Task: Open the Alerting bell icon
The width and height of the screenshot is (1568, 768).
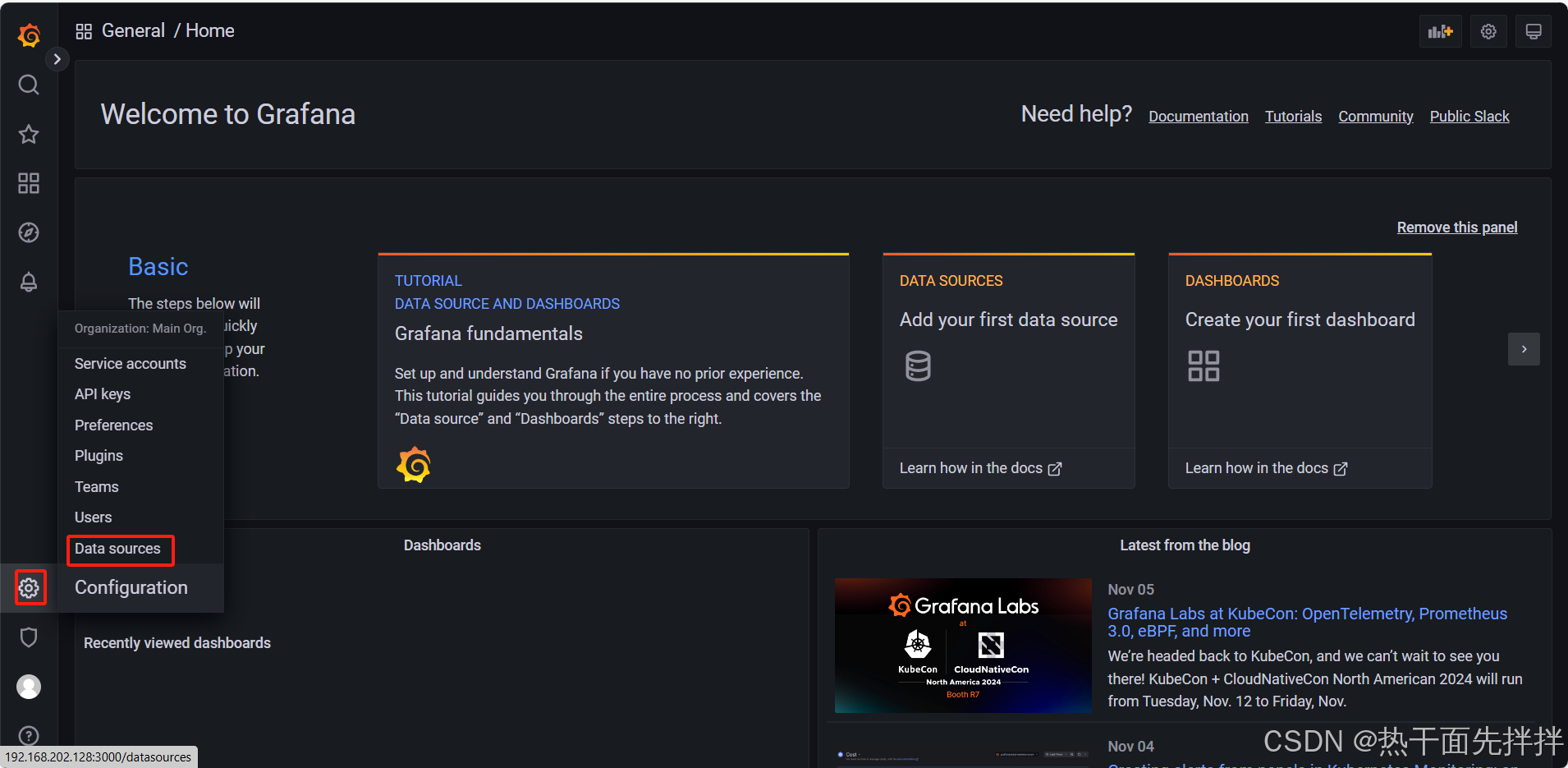Action: [x=29, y=282]
